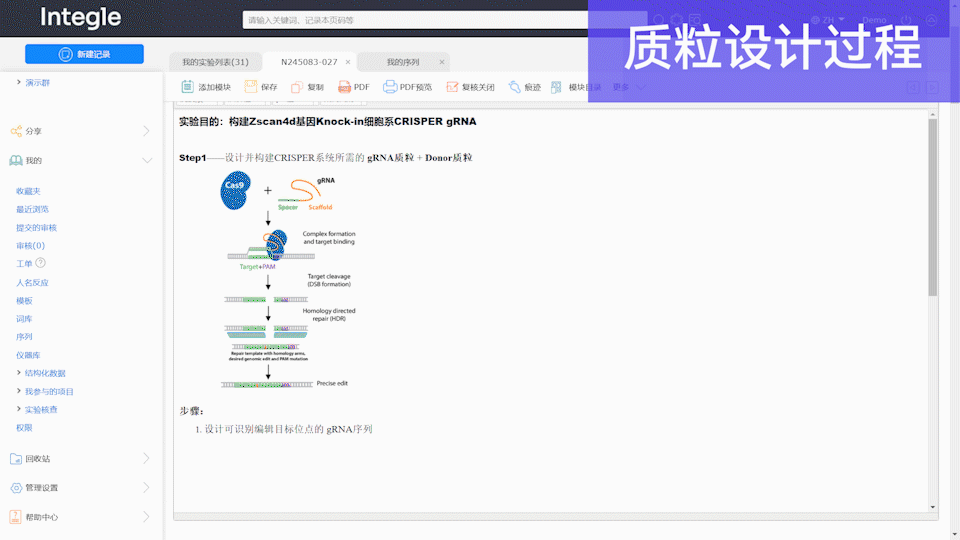Click the 工单 help question icon
960x540 pixels.
(x=40, y=263)
